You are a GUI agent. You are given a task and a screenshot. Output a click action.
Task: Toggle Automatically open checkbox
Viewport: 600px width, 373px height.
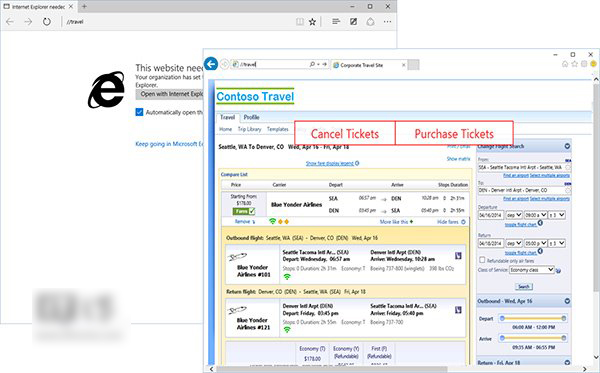tap(139, 112)
